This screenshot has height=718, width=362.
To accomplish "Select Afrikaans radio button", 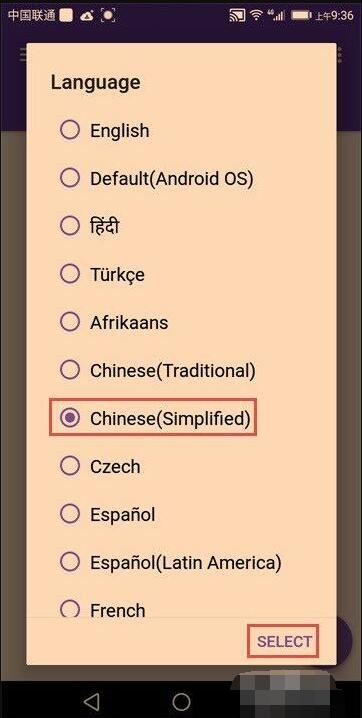I will 70,321.
